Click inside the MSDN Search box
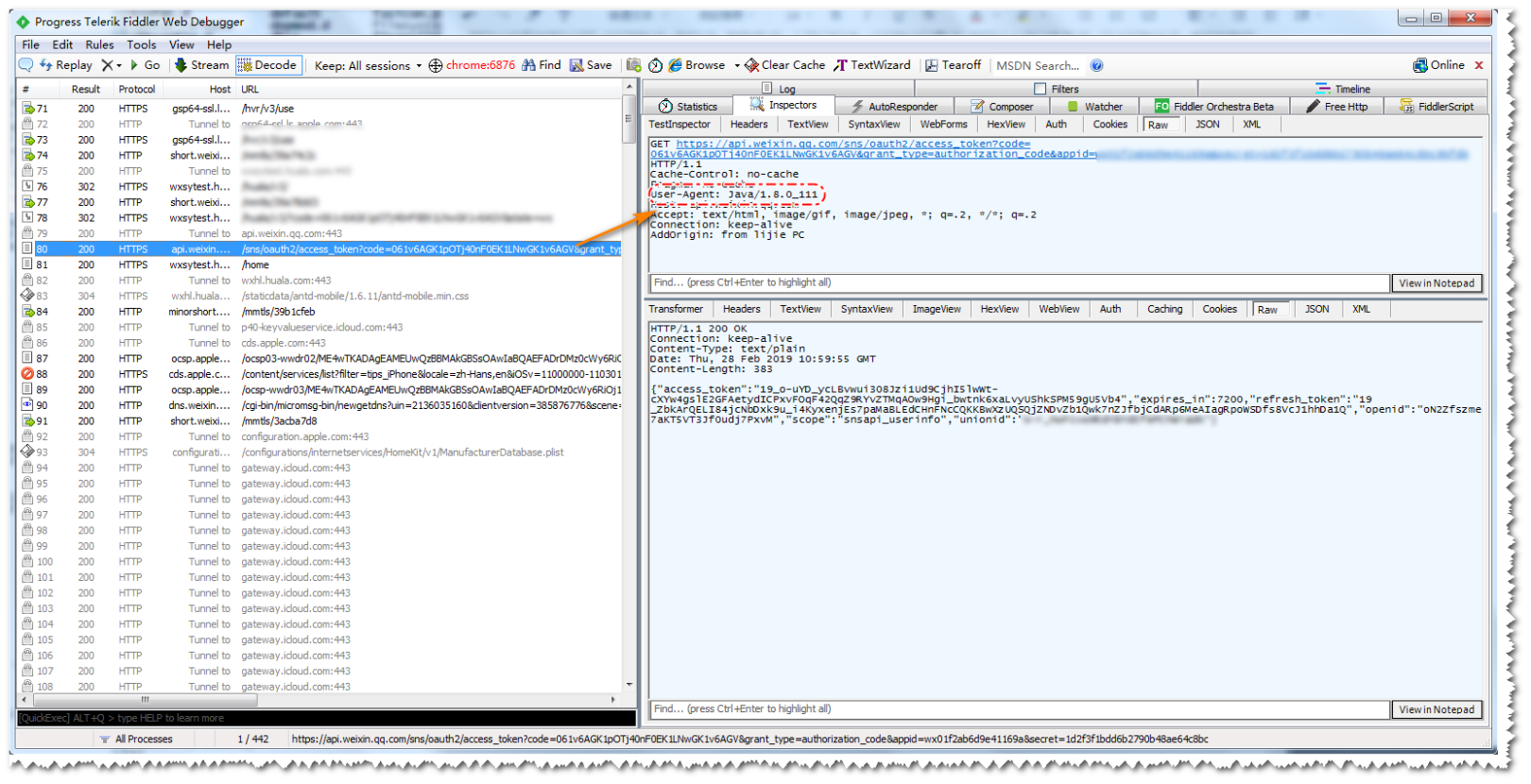 (1038, 65)
